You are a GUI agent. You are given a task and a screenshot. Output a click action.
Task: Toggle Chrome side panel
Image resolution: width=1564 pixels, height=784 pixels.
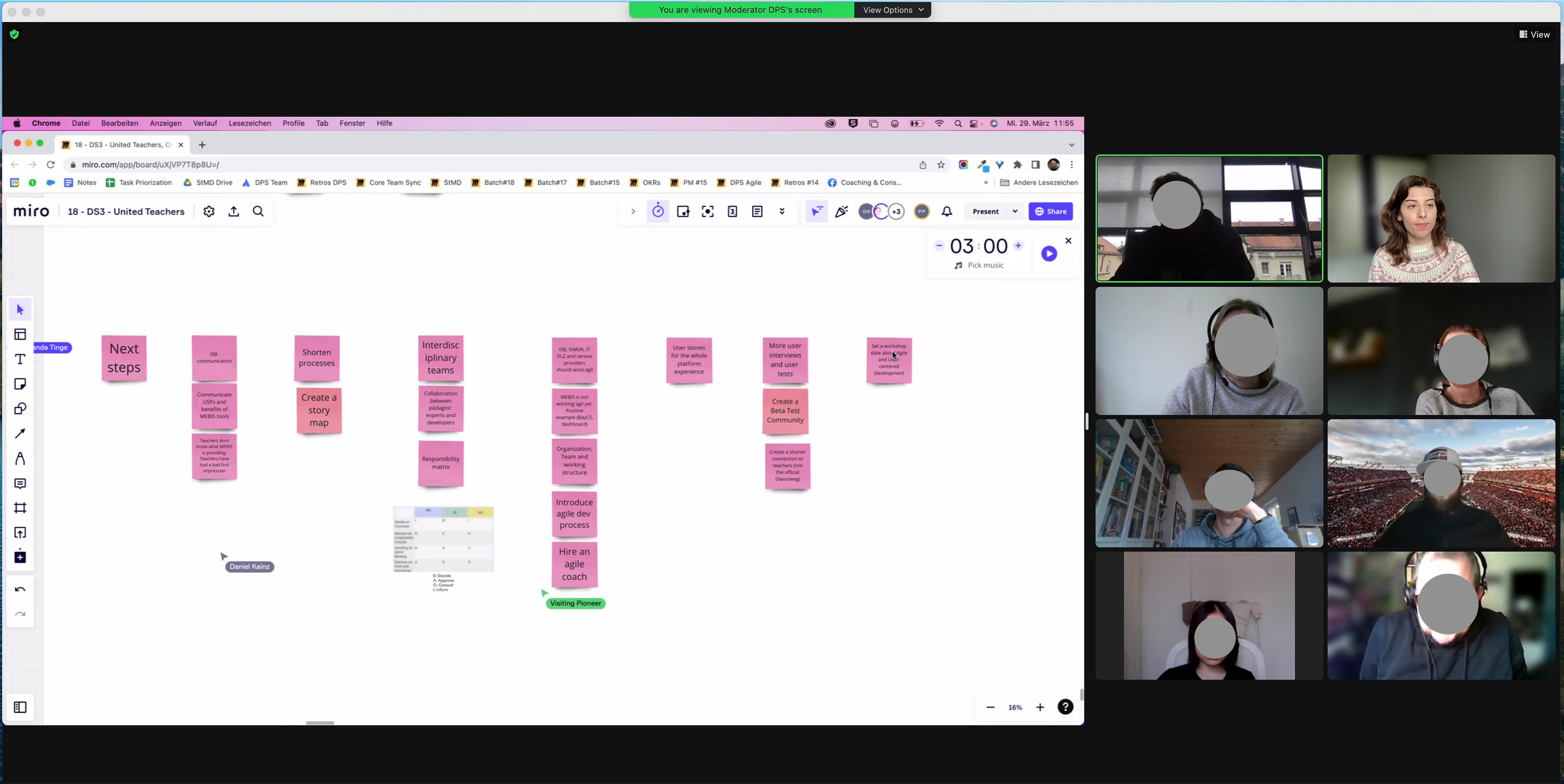1035,165
